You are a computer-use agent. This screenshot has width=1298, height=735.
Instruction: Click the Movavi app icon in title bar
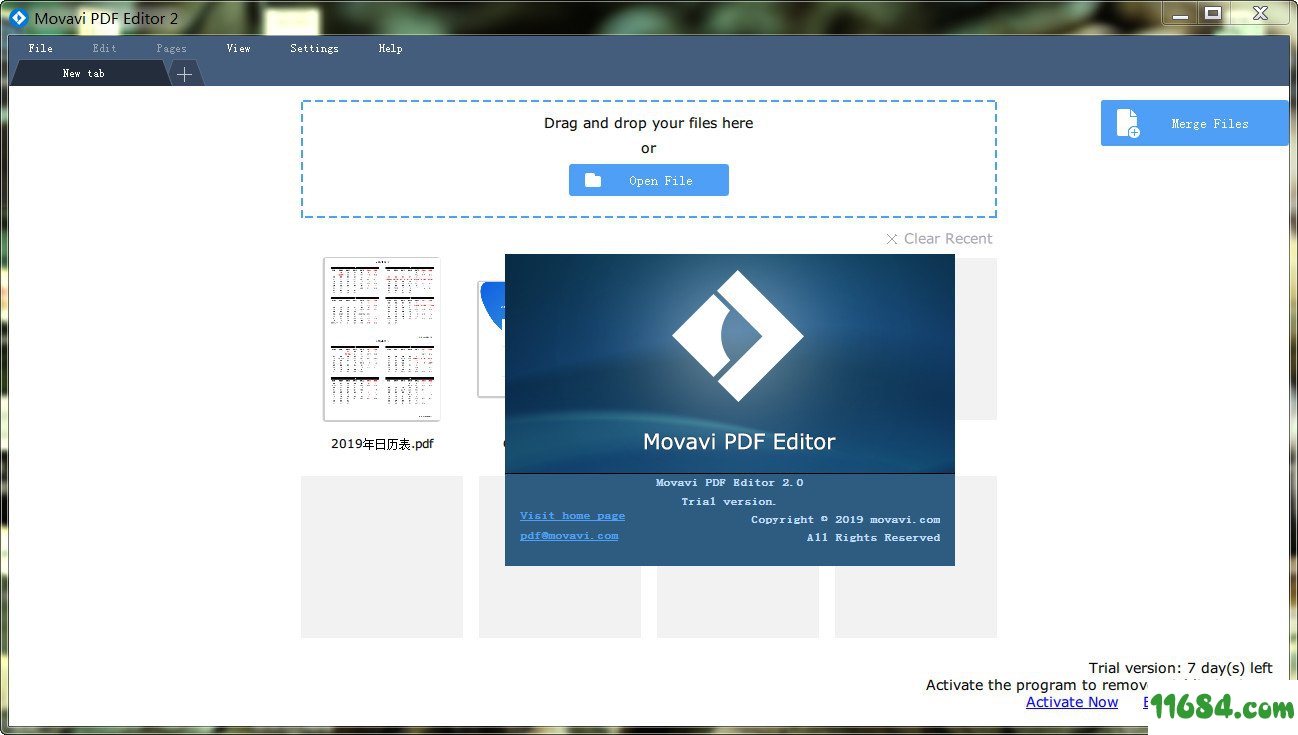point(18,18)
